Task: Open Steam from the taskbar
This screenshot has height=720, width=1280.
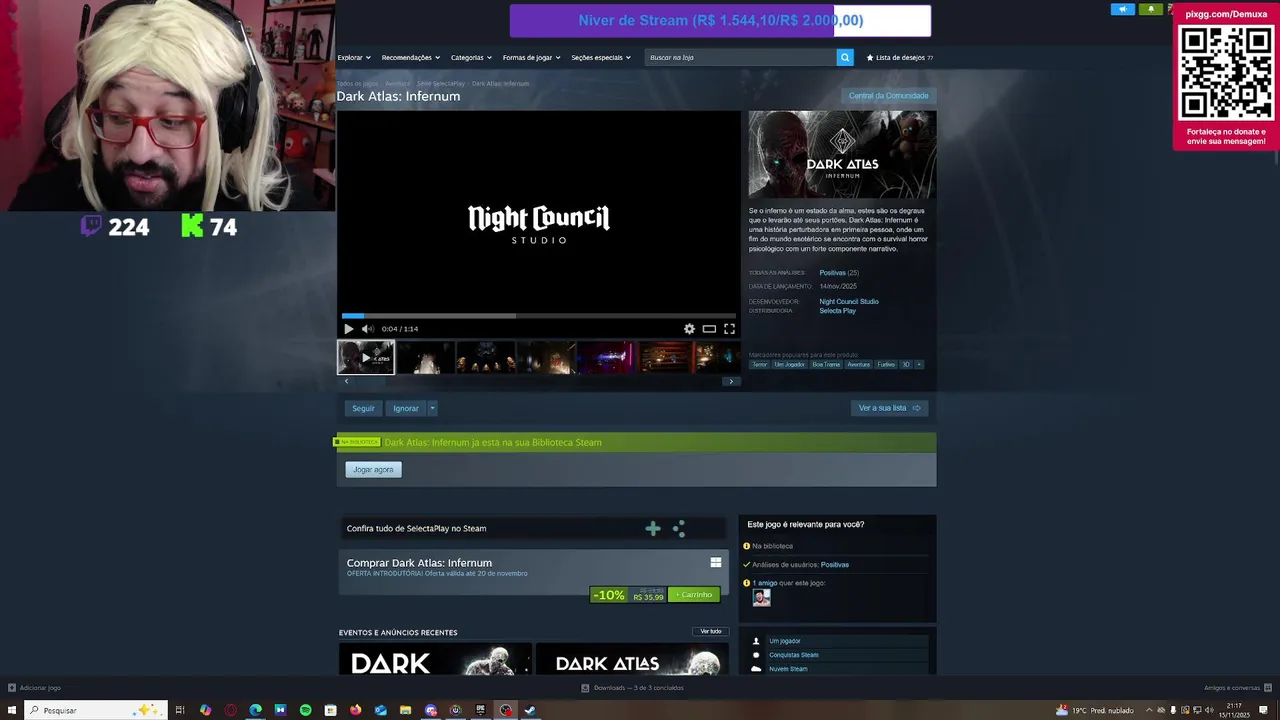Action: pos(530,710)
